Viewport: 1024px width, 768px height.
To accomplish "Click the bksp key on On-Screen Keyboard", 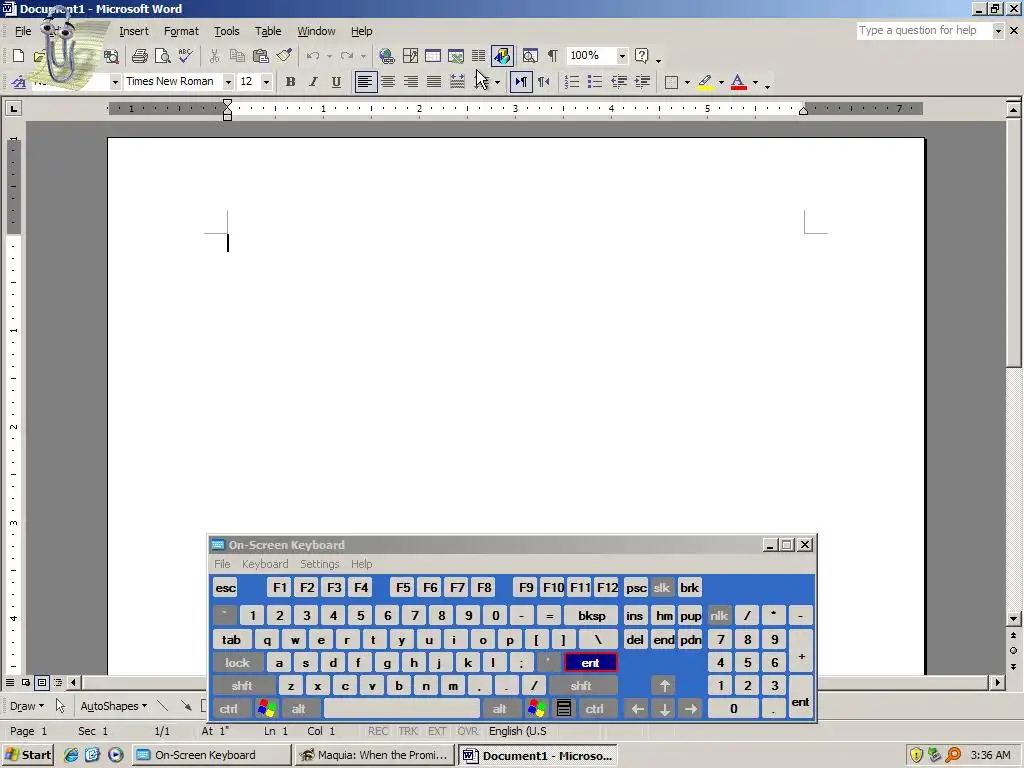I will [x=592, y=615].
